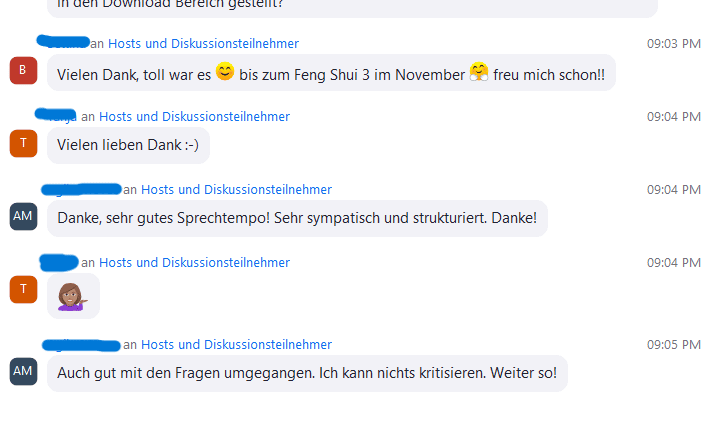Select the 'Danke, sehr gutes Sprechtempo!' message bubble
The width and height of the screenshot is (708, 445).
(x=297, y=218)
